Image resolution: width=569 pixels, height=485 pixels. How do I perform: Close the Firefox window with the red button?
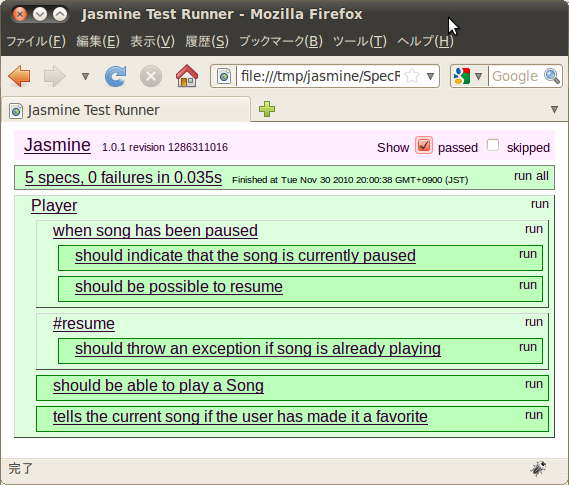pyautogui.click(x=20, y=15)
